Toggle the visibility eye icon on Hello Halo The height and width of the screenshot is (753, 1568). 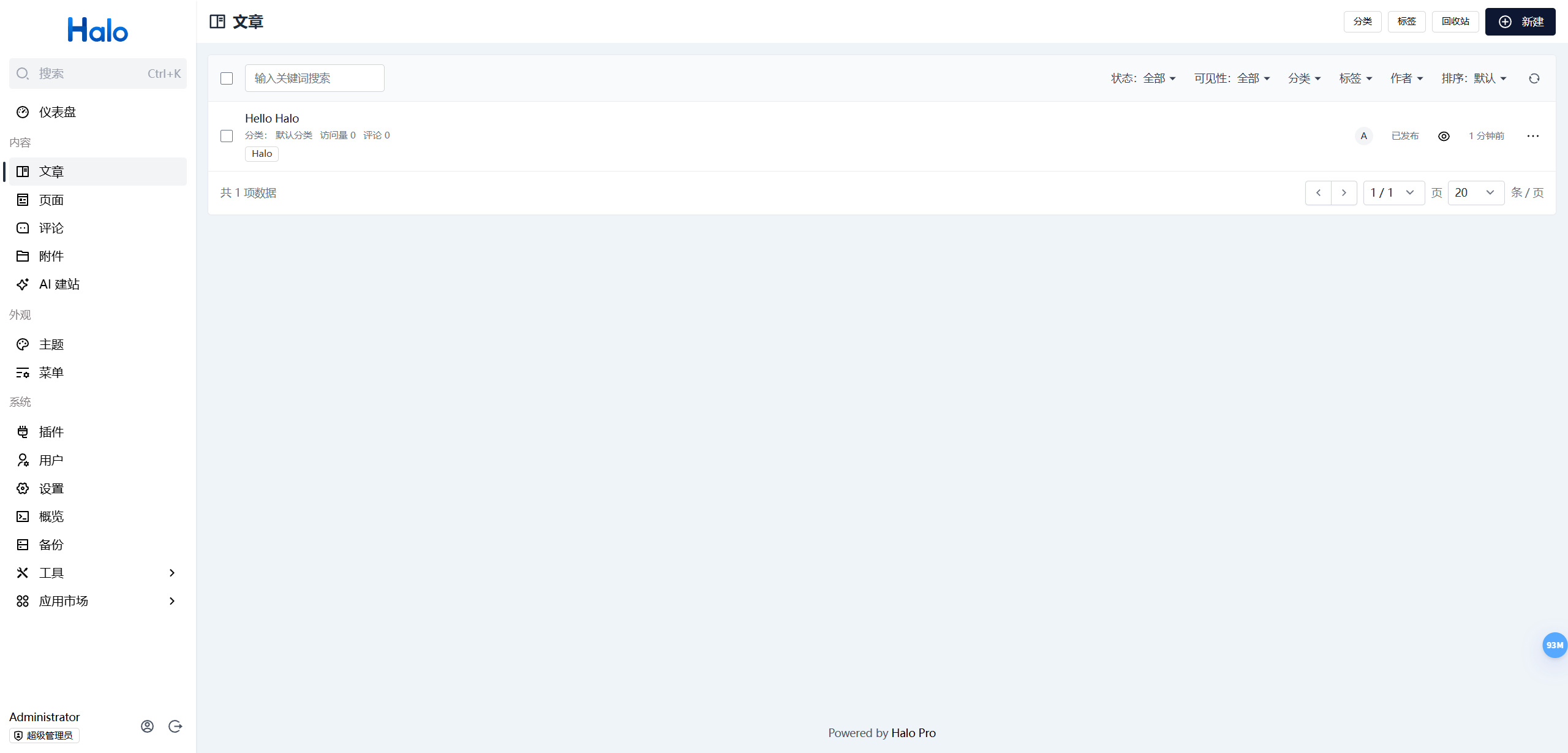point(1444,136)
